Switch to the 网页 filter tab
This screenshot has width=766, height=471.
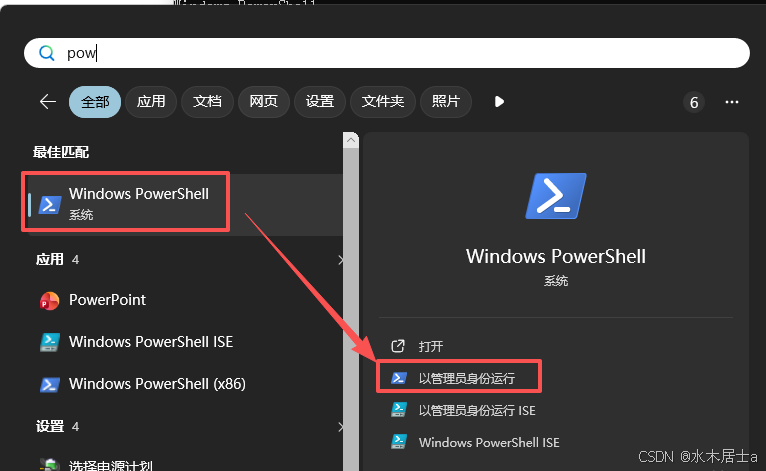tap(263, 102)
